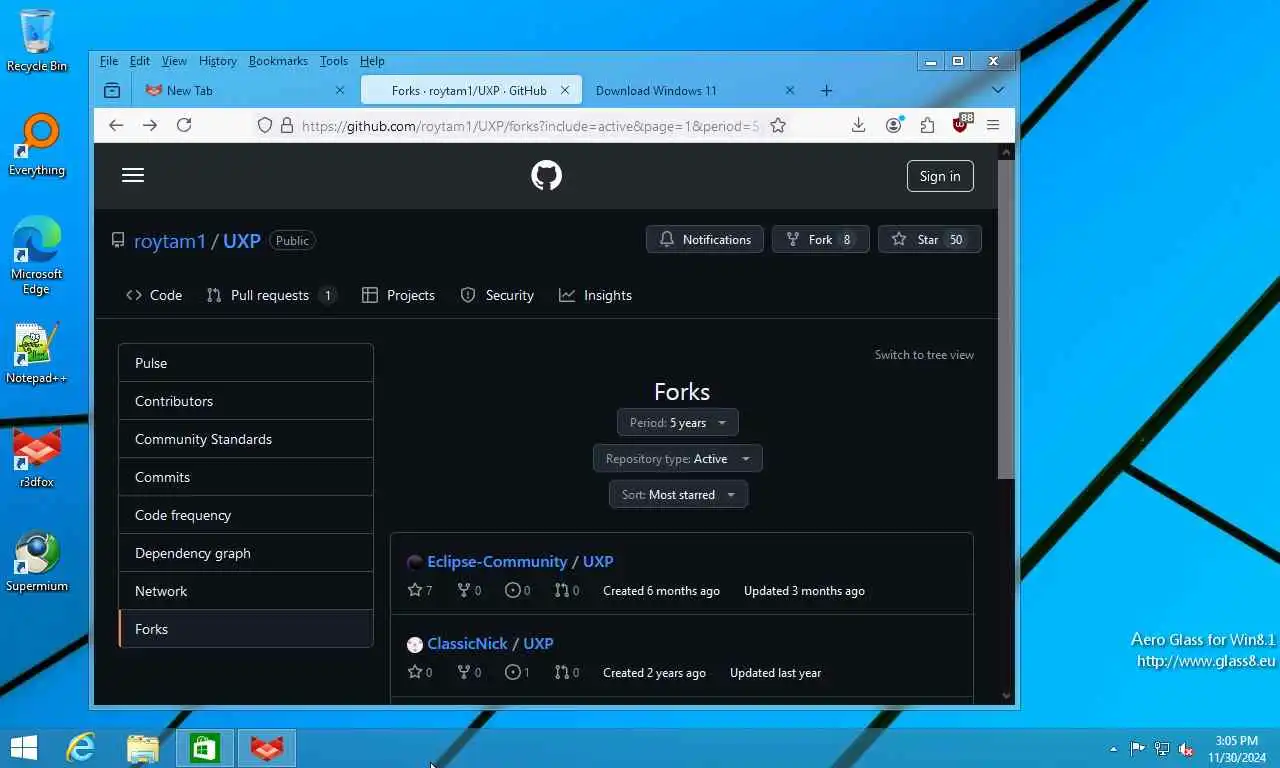Close the Forks GitHub tab

pyautogui.click(x=564, y=90)
